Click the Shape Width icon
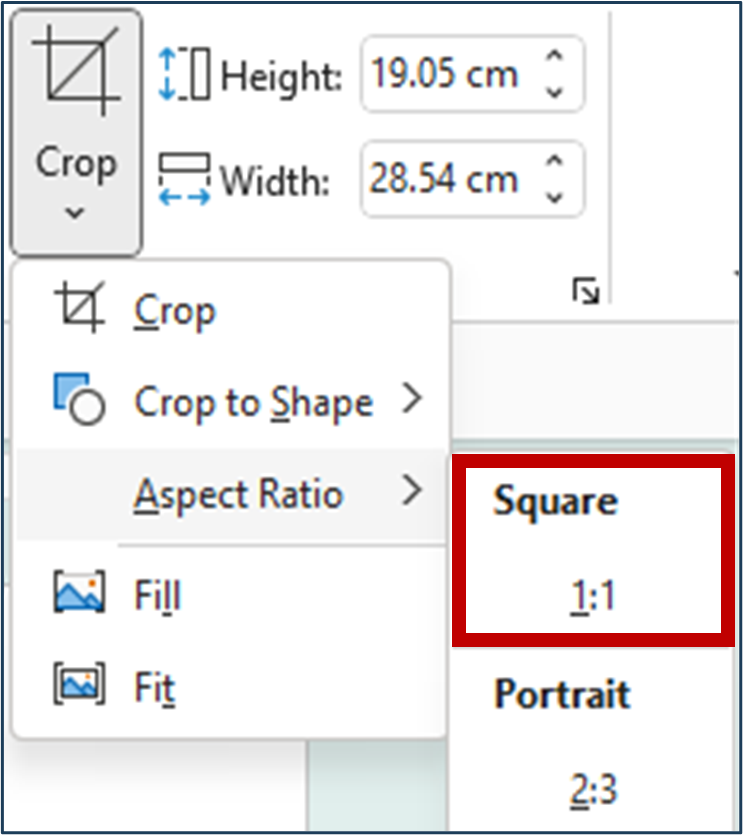The image size is (743, 835). click(184, 179)
